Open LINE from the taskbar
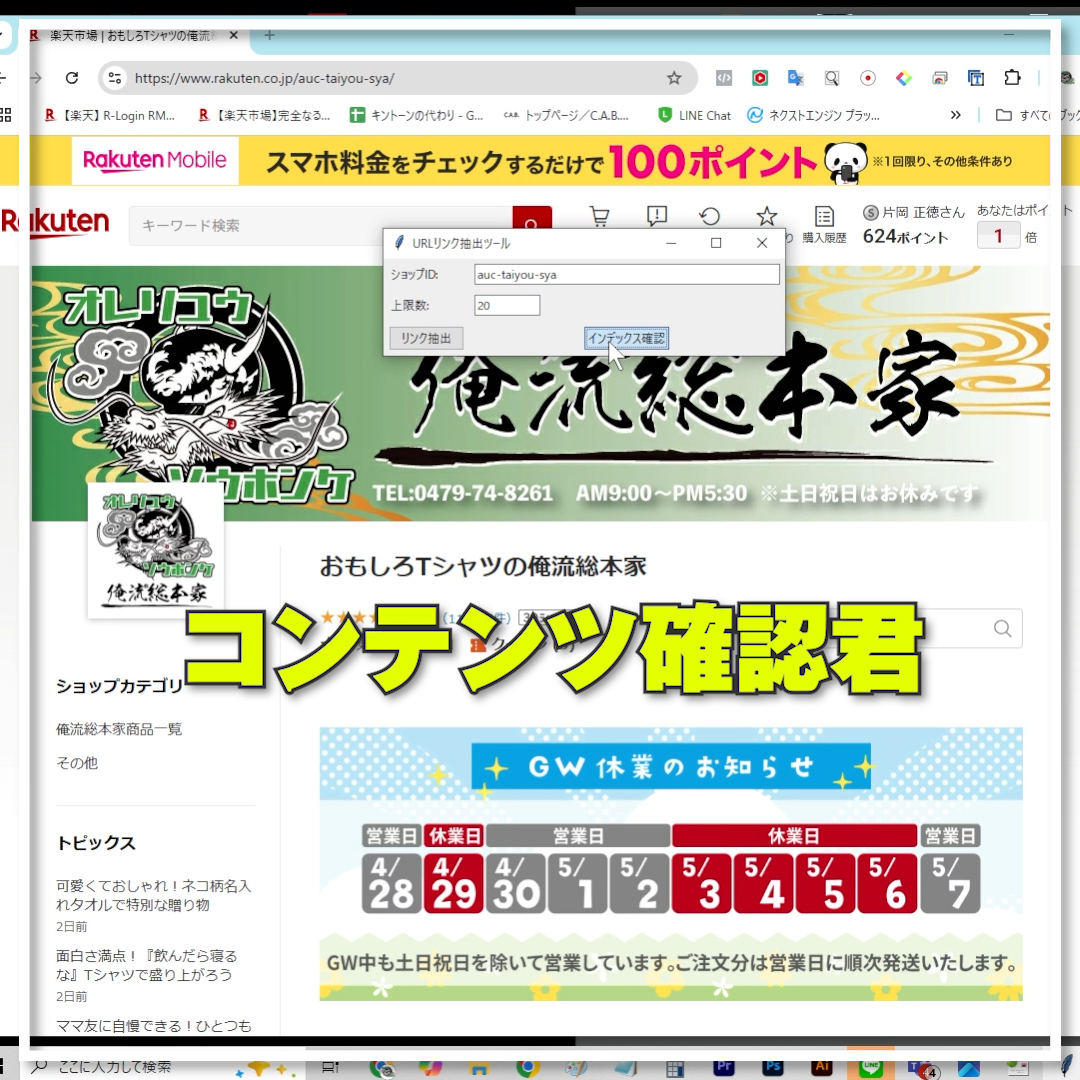Viewport: 1080px width, 1080px height. point(871,1067)
